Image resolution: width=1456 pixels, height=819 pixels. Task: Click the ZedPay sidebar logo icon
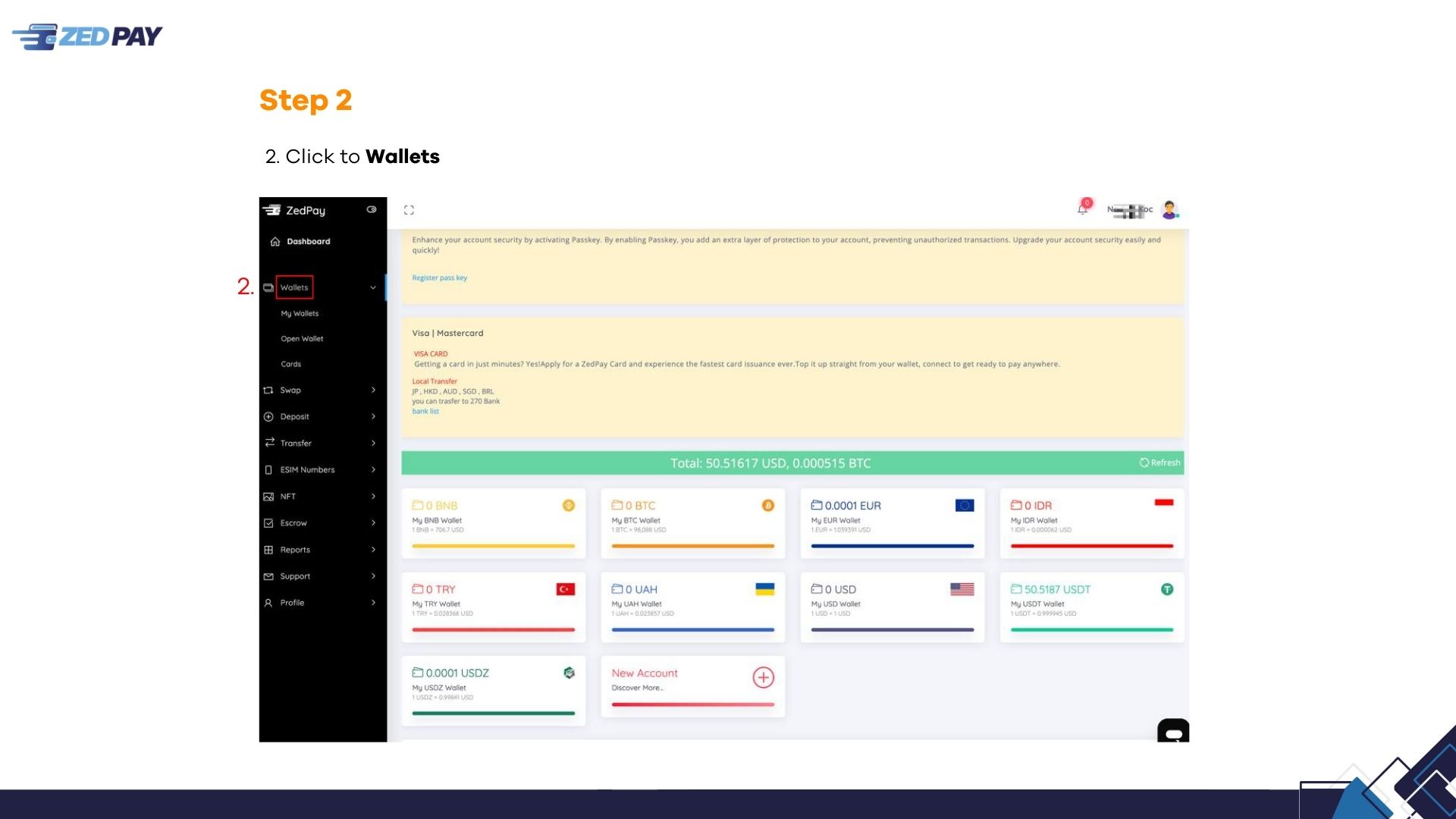[x=272, y=210]
